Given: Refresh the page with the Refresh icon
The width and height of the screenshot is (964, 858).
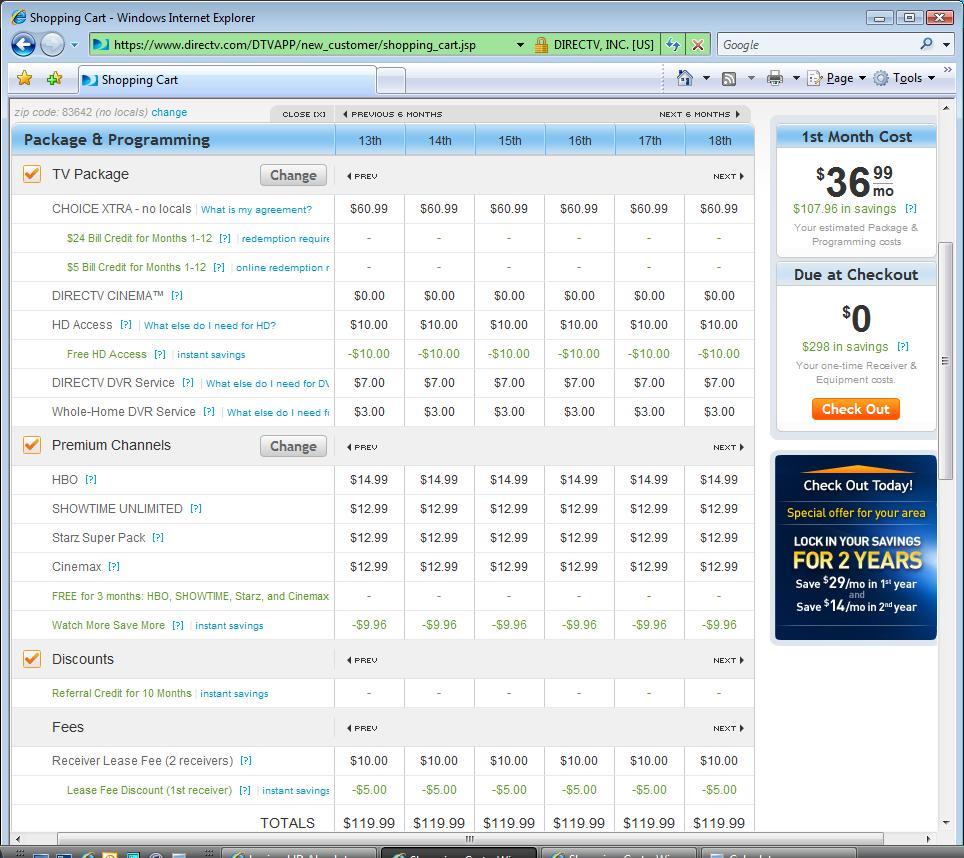Looking at the screenshot, I should [x=673, y=44].
